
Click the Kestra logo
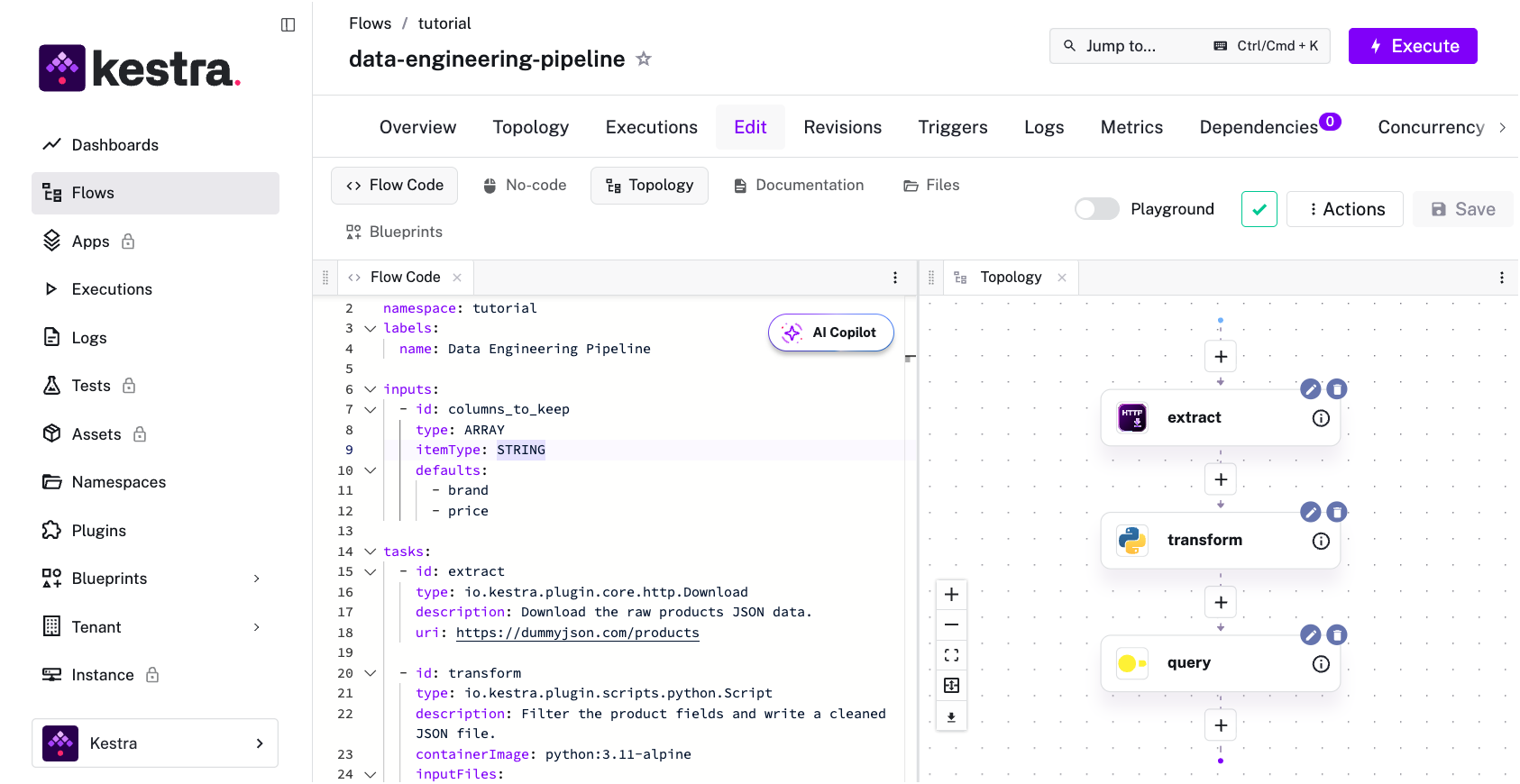pos(140,68)
